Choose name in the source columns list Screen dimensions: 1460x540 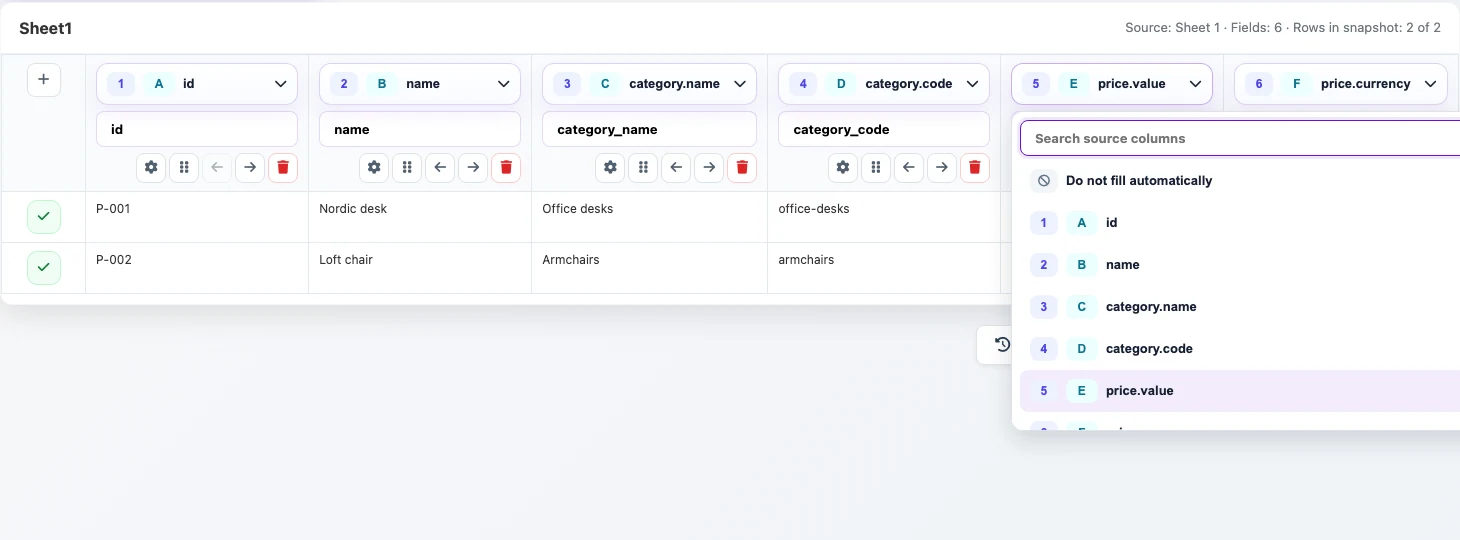coord(1240,265)
